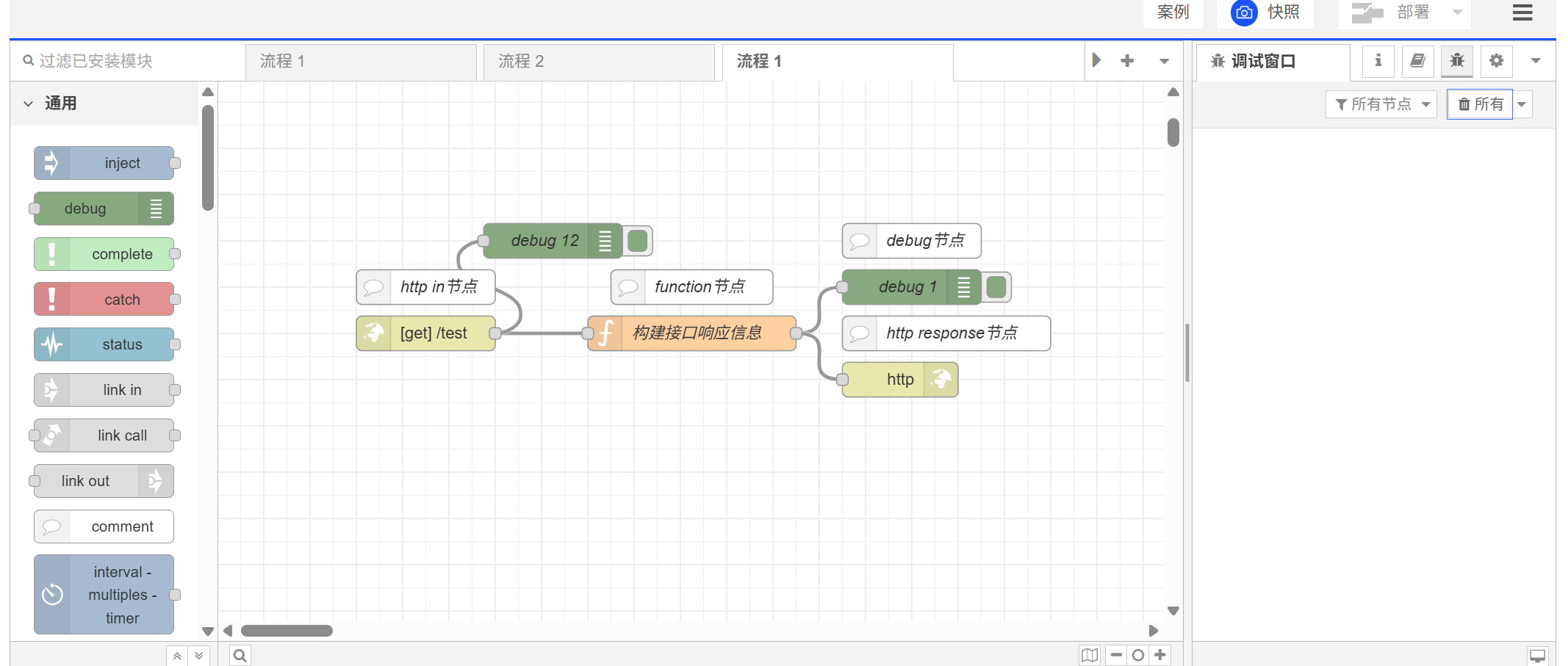Search flows with magnifier icon in footer
1568x666 pixels.
pyautogui.click(x=240, y=655)
